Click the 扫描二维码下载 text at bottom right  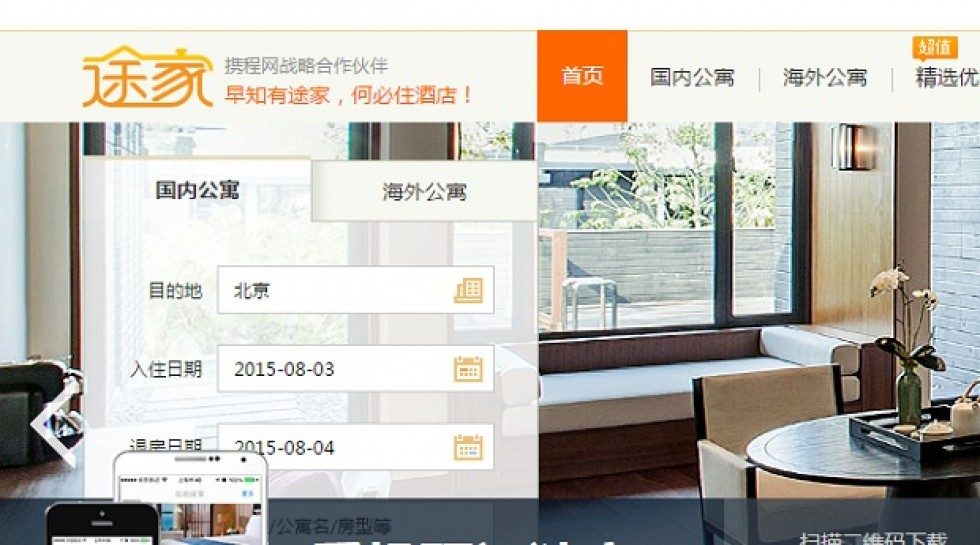[x=875, y=538]
